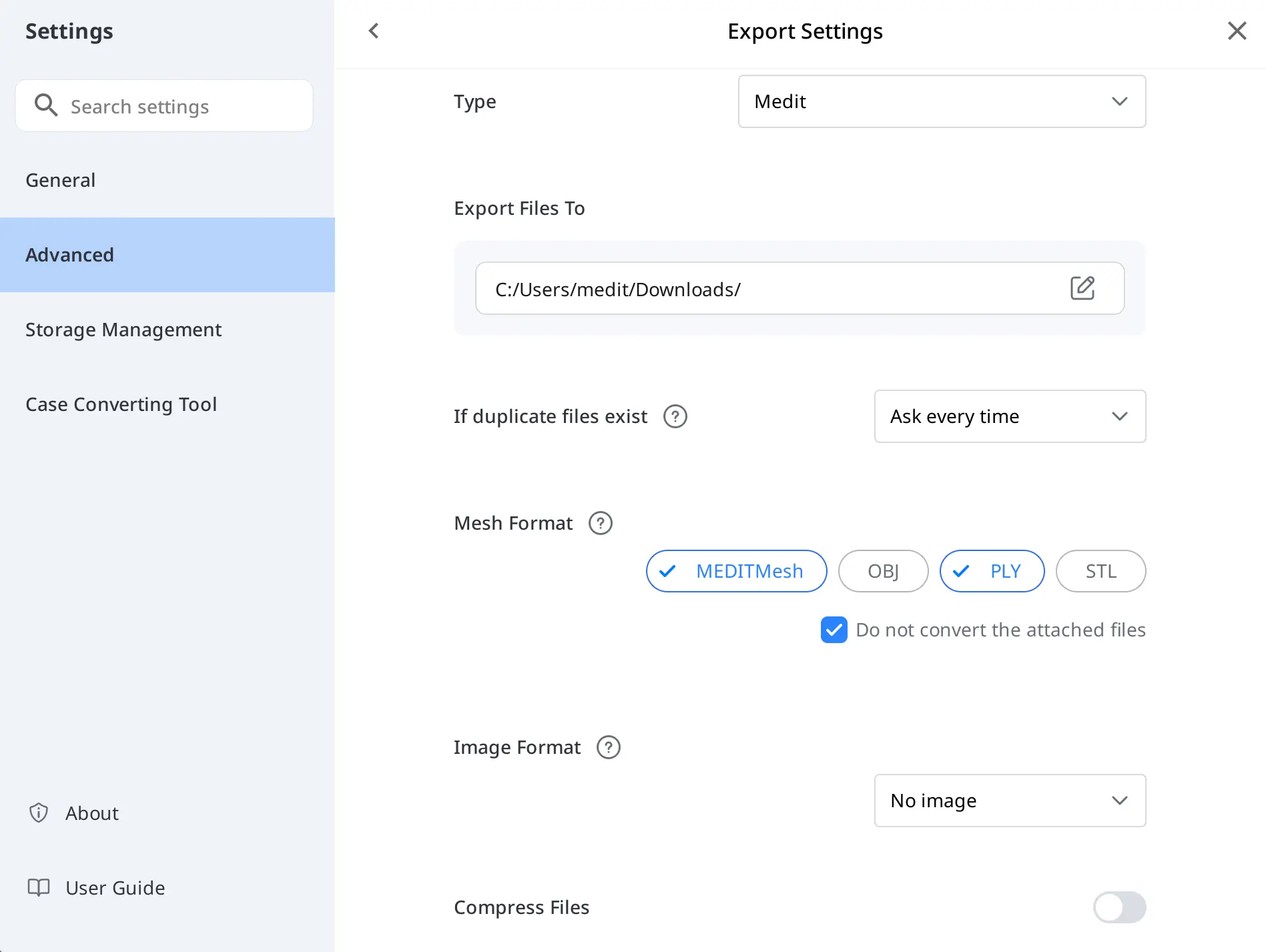The image size is (1266, 952).
Task: Click the User Guide book icon
Action: click(x=38, y=887)
